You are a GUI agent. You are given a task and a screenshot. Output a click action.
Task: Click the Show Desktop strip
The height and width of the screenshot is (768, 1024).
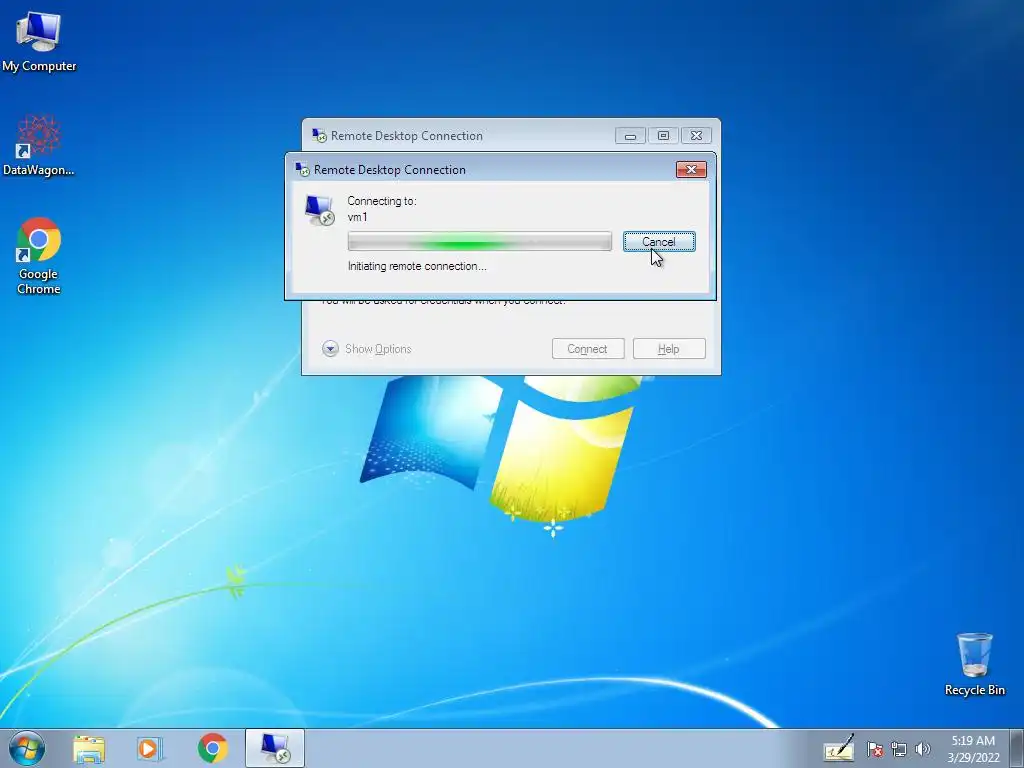point(1017,749)
